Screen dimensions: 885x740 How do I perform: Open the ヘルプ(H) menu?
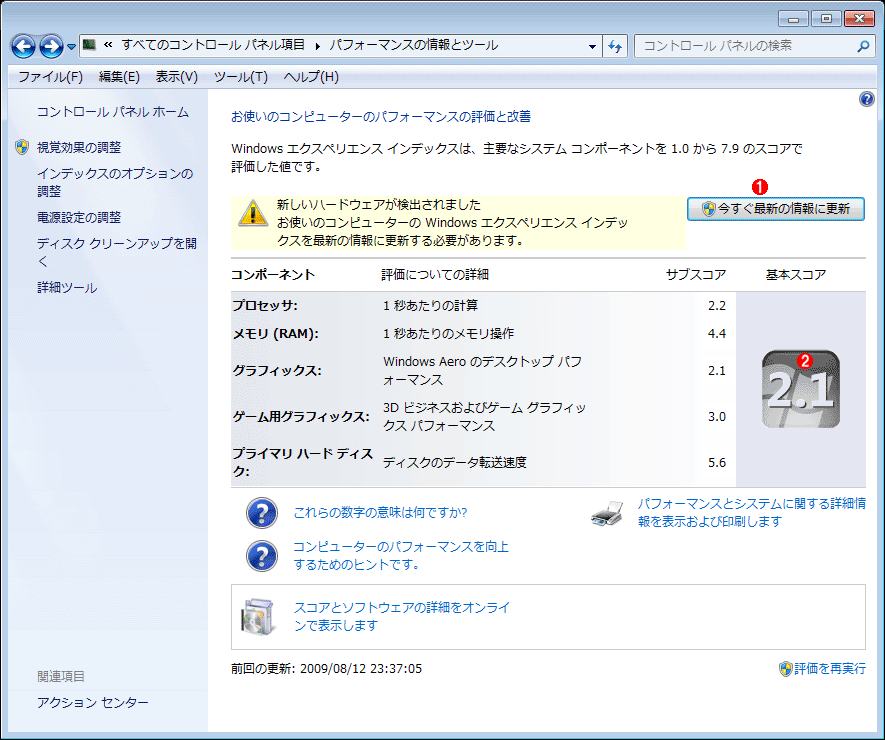tap(311, 77)
